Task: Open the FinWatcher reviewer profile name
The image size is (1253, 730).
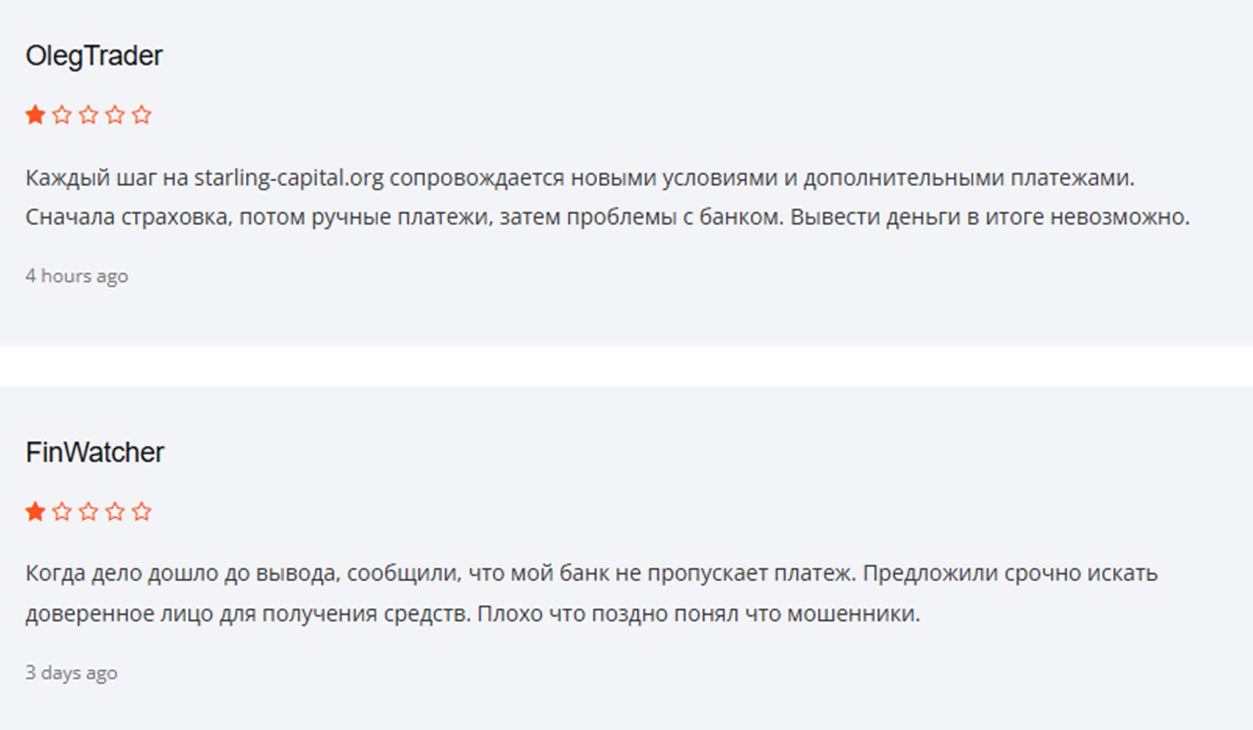Action: (x=95, y=453)
